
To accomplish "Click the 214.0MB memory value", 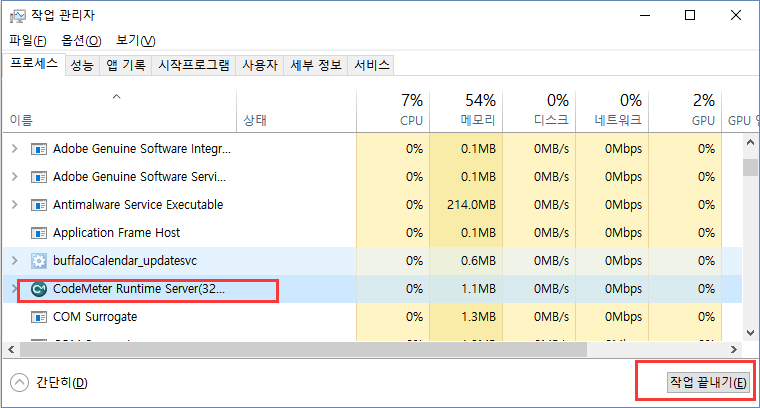I will 471,205.
